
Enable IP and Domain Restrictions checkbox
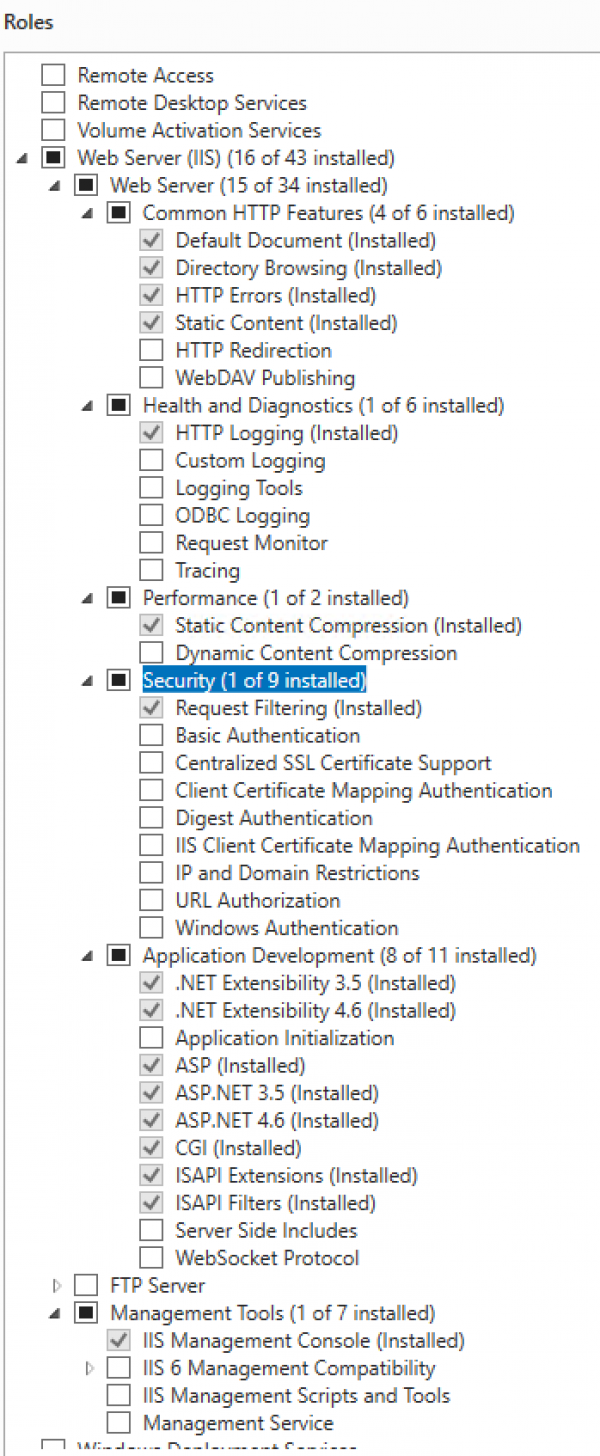click(151, 873)
